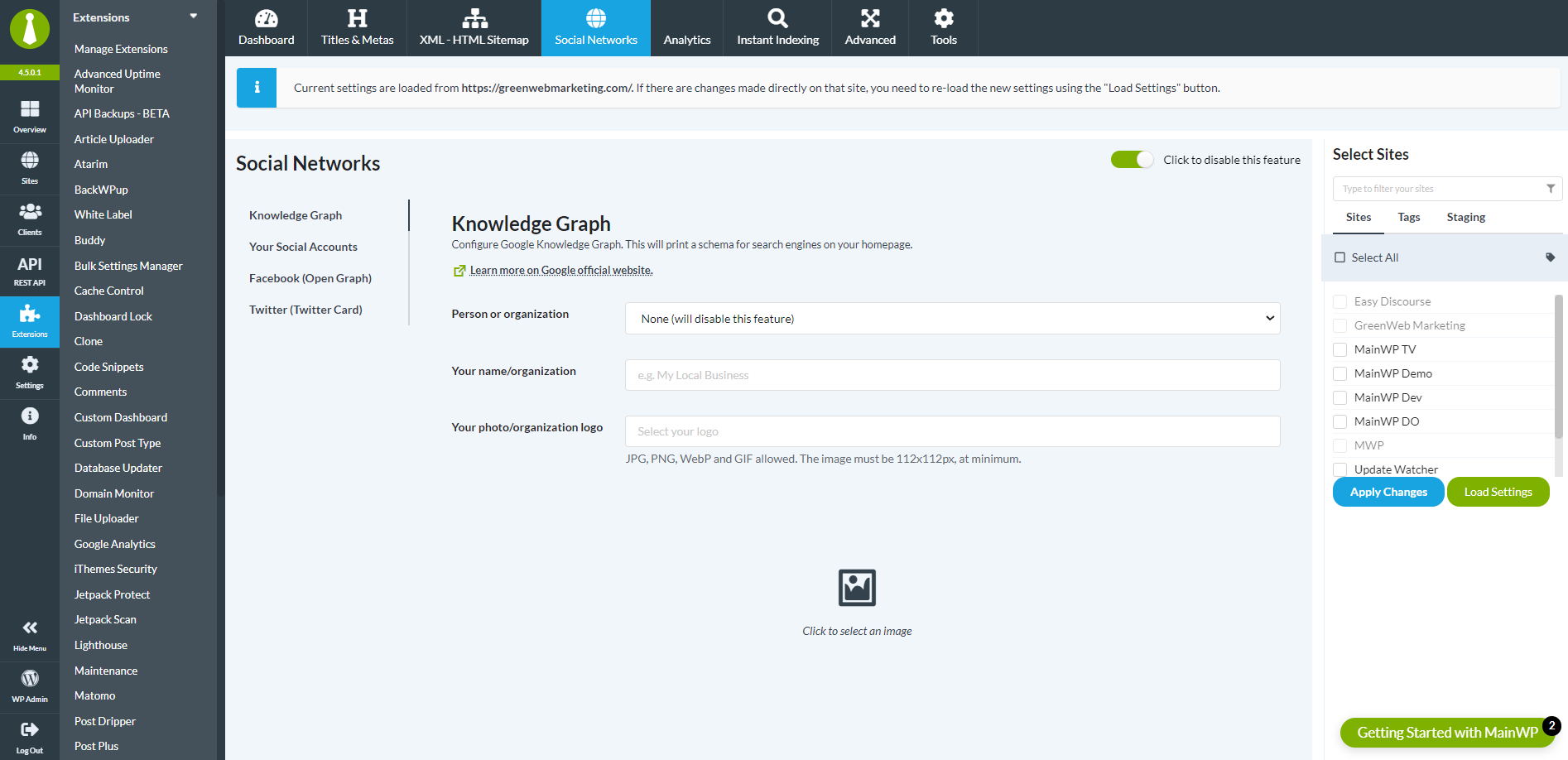Viewport: 1568px width, 760px height.
Task: Open the Dashboard gauge icon tab
Action: 267,18
